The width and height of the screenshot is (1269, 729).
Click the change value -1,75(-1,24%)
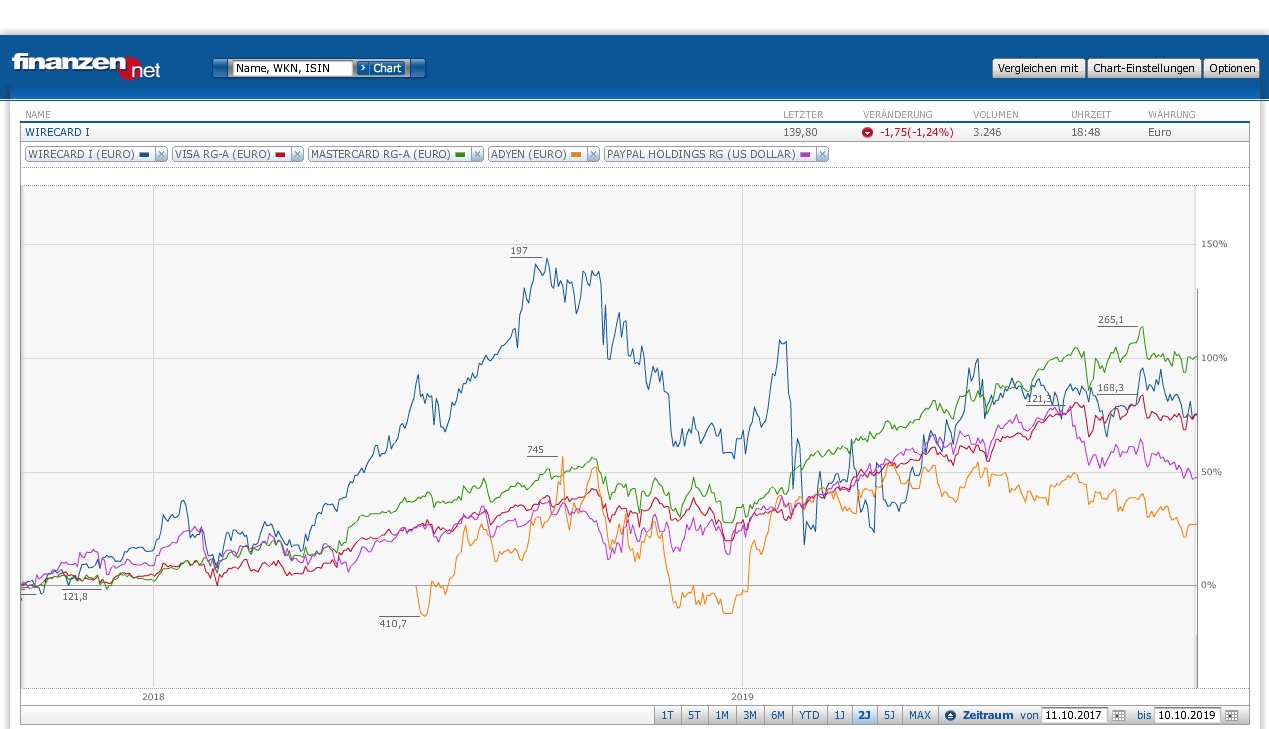pyautogui.click(x=916, y=132)
